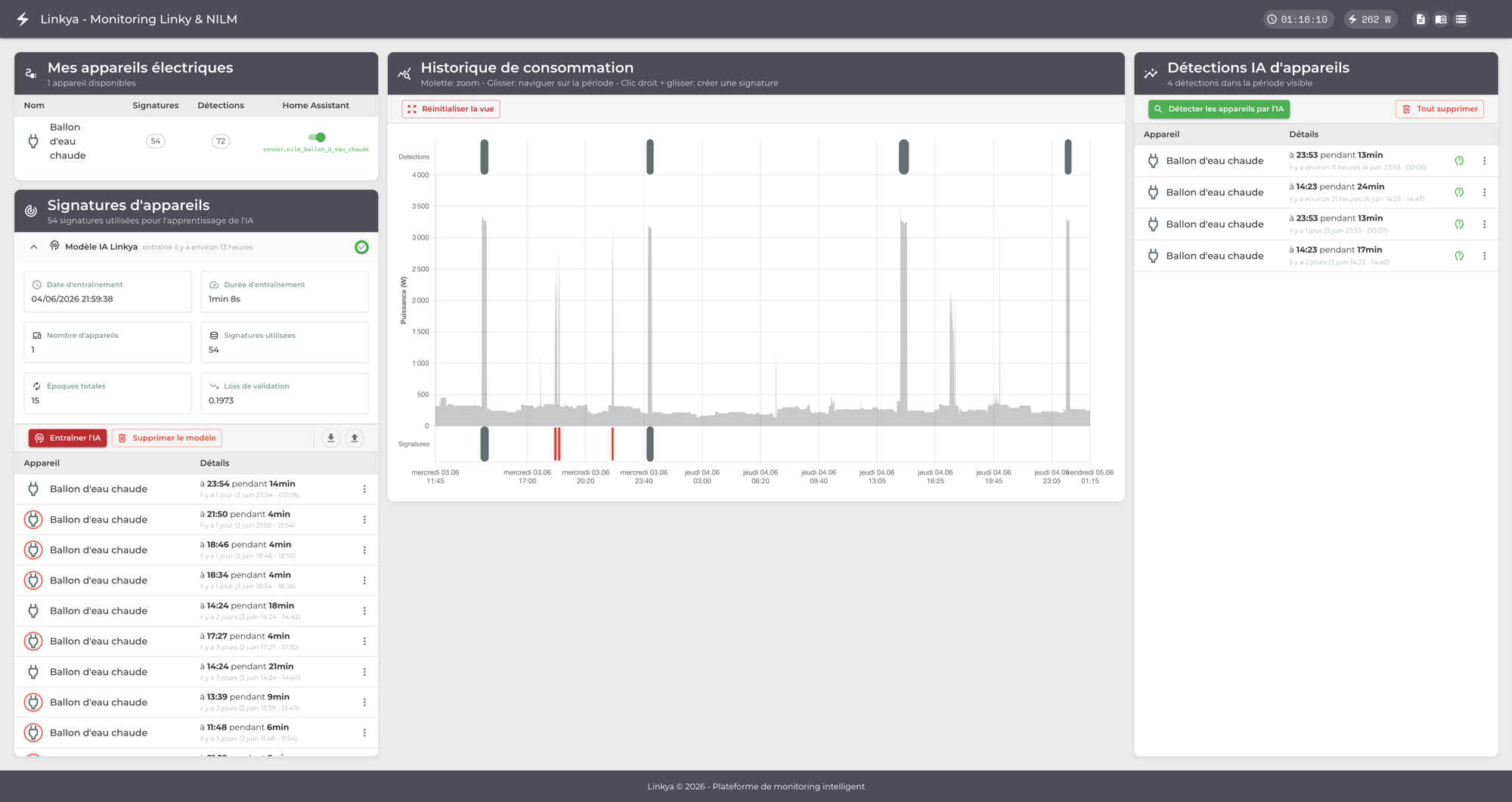Click Tout supprimer button
The height and width of the screenshot is (802, 1512).
[1439, 109]
